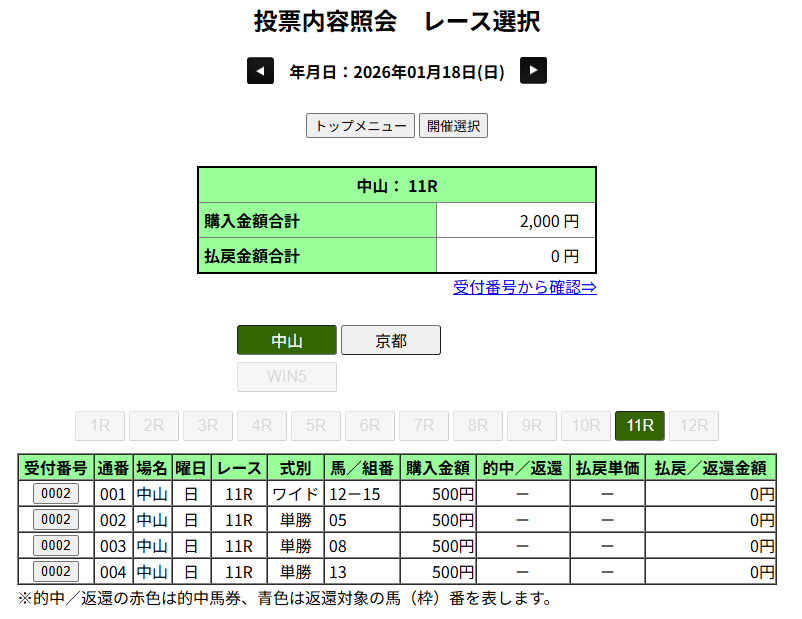The width and height of the screenshot is (802, 619).
Task: Open the 受付番号から確認 link
Action: [x=525, y=288]
